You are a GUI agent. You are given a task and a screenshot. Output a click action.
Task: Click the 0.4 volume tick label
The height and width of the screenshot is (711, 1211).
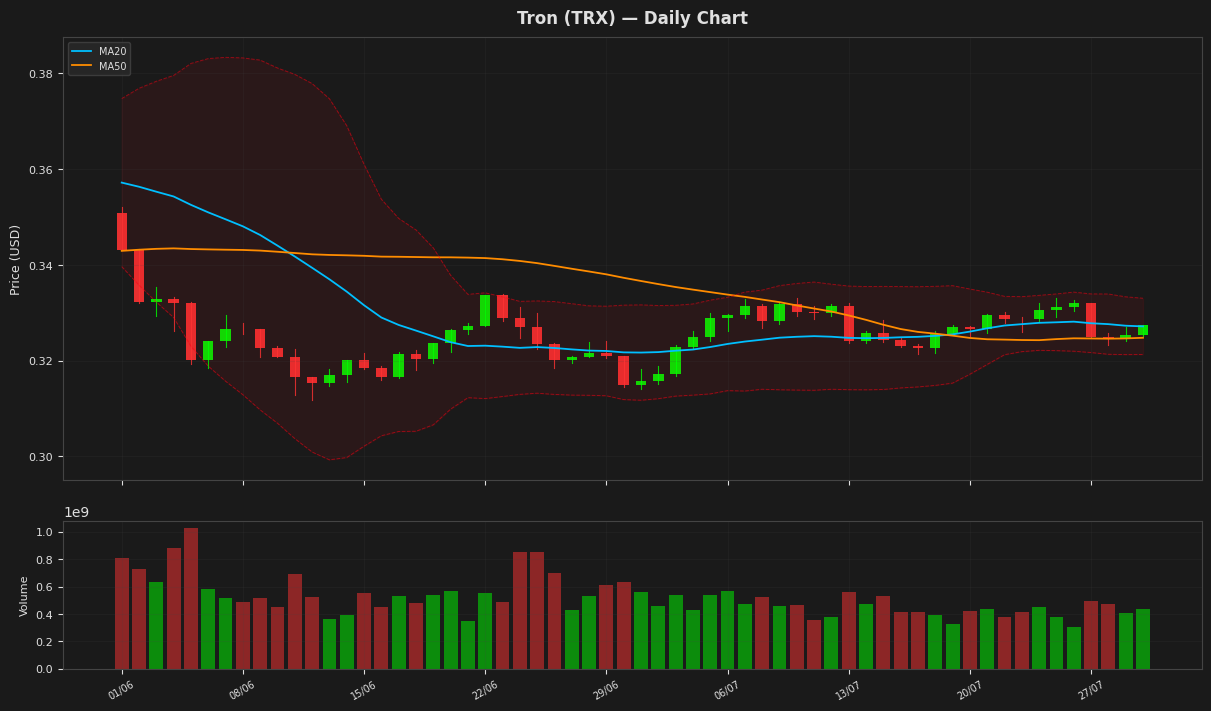46,615
